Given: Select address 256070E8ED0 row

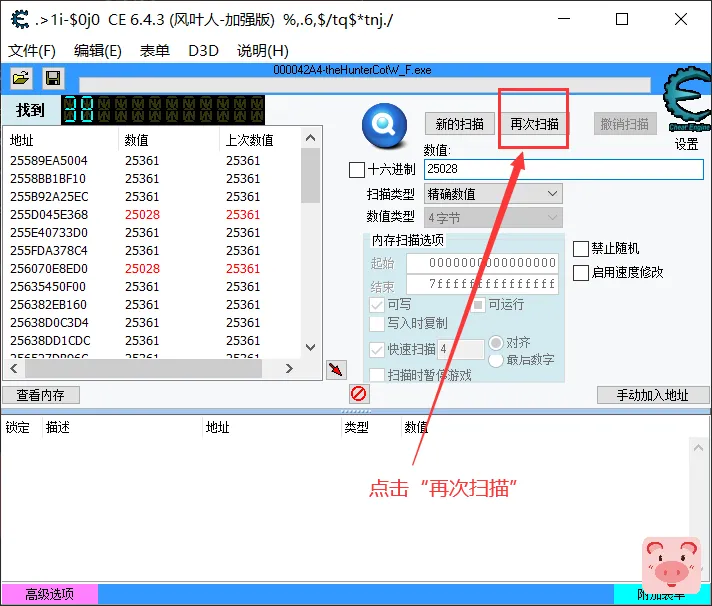Looking at the screenshot, I should [x=152, y=269].
